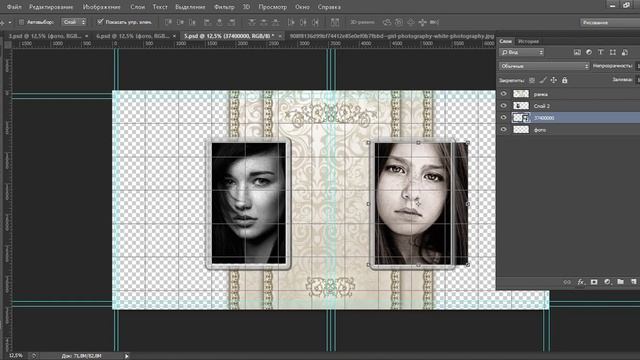Image resolution: width=640 pixels, height=360 pixels.
Task: Create a new adjustment layer
Action: [x=607, y=282]
